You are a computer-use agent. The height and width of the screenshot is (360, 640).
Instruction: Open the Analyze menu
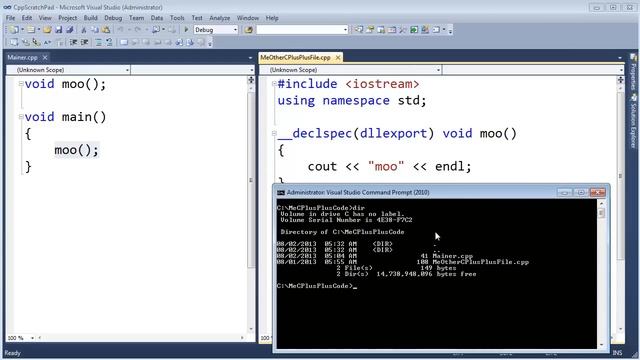(x=220, y=18)
